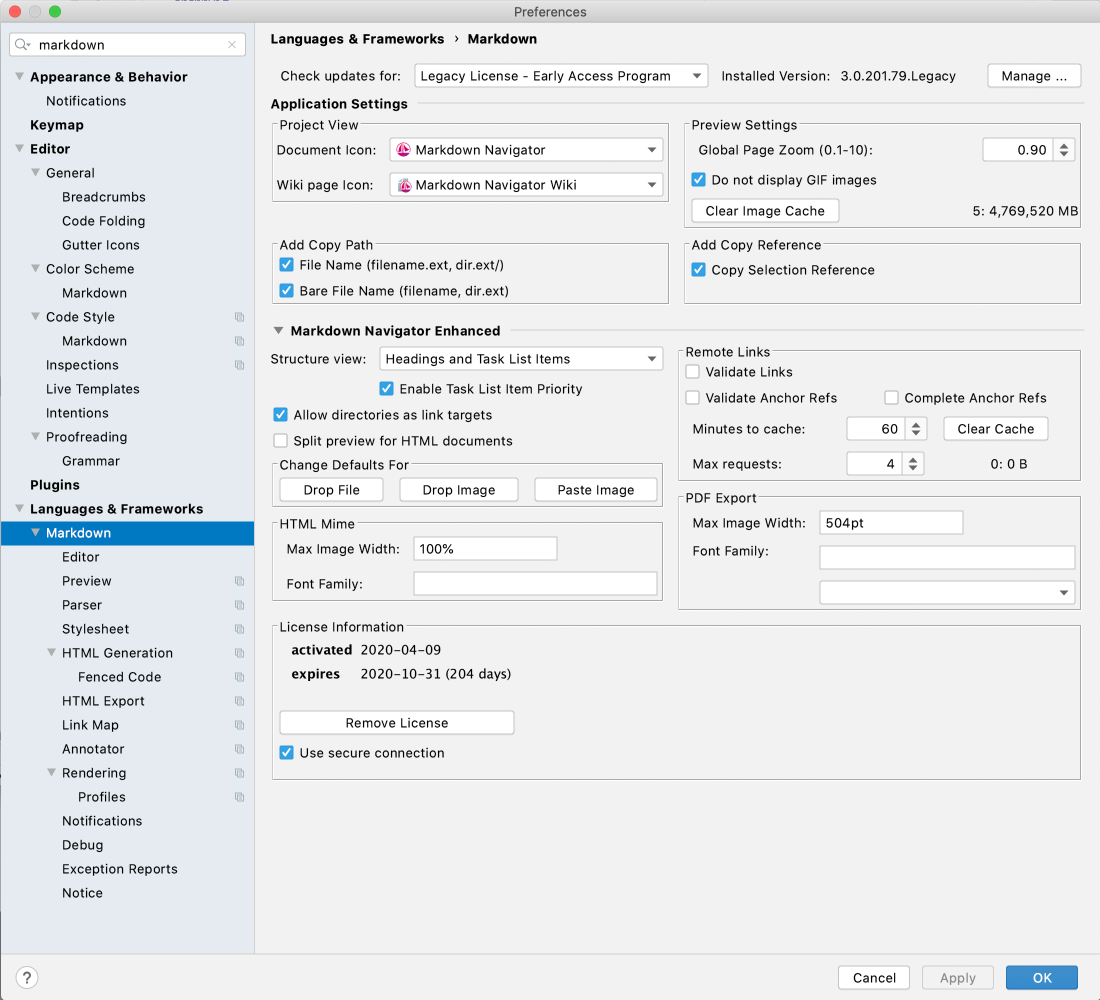Collapse the HTML Generation tree node
The image size is (1100, 1000).
(x=51, y=653)
